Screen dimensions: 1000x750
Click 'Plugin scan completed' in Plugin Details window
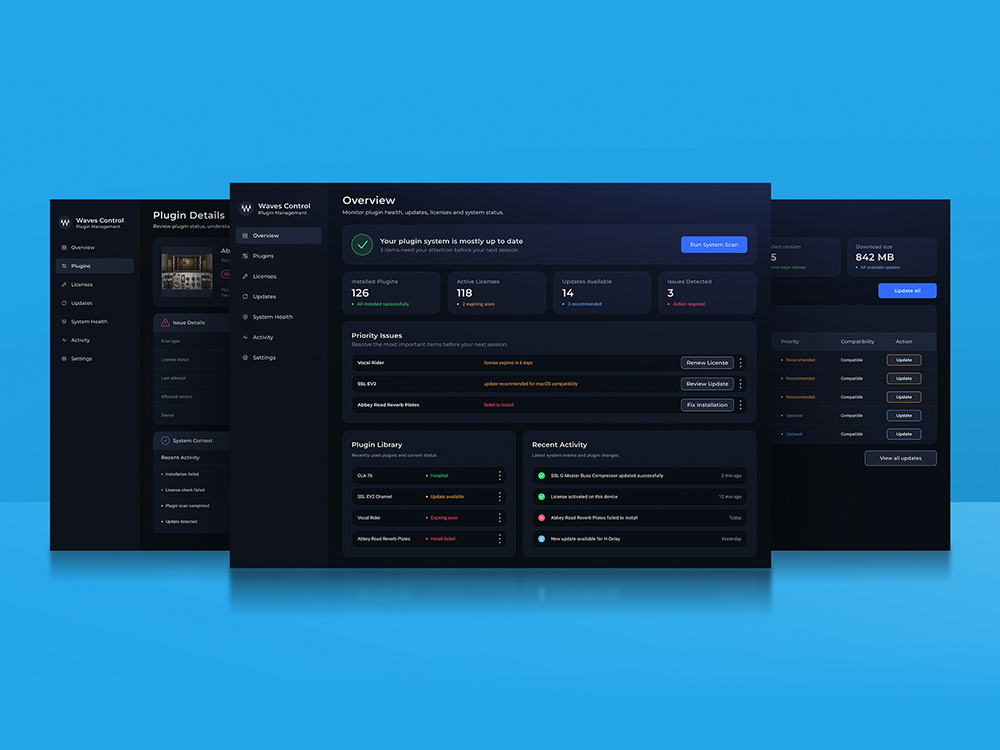tap(187, 506)
